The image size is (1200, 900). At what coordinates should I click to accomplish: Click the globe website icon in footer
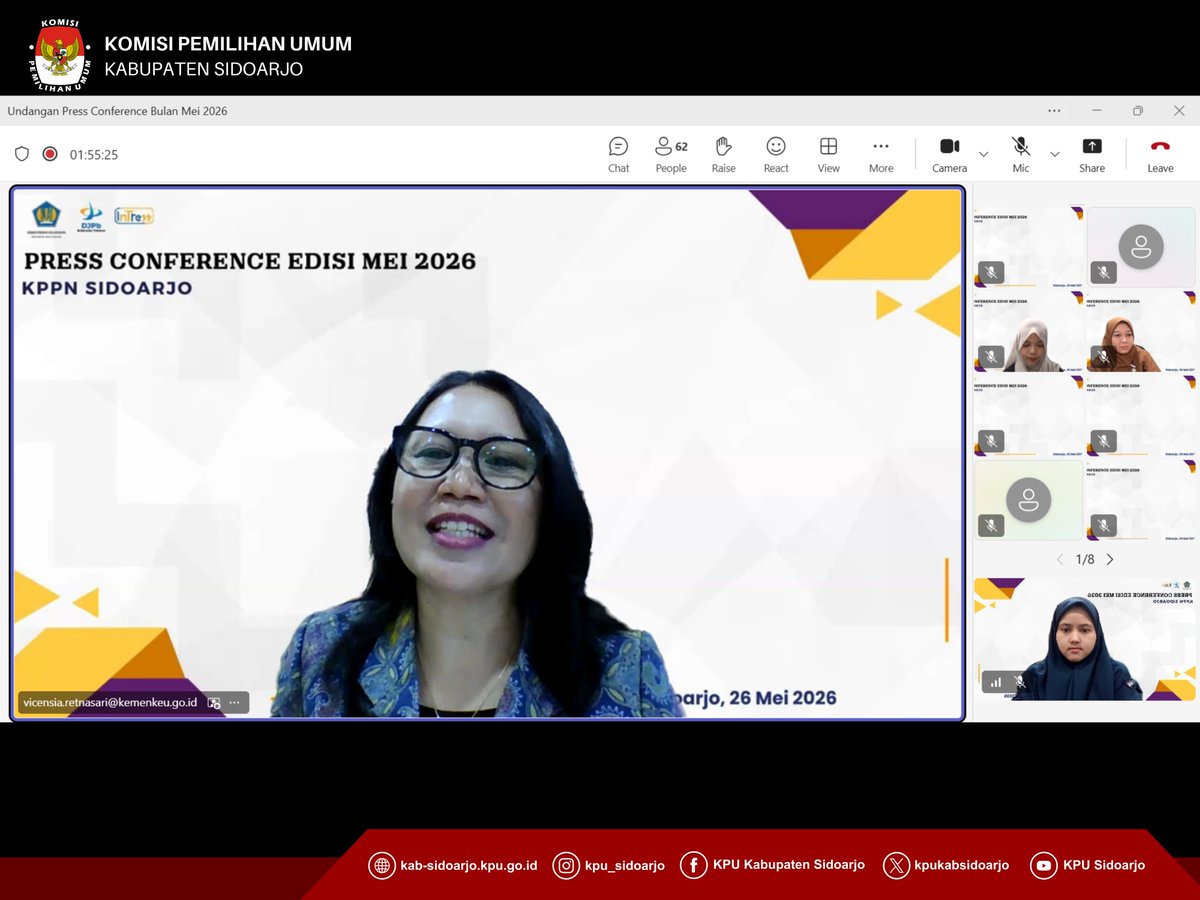click(382, 866)
